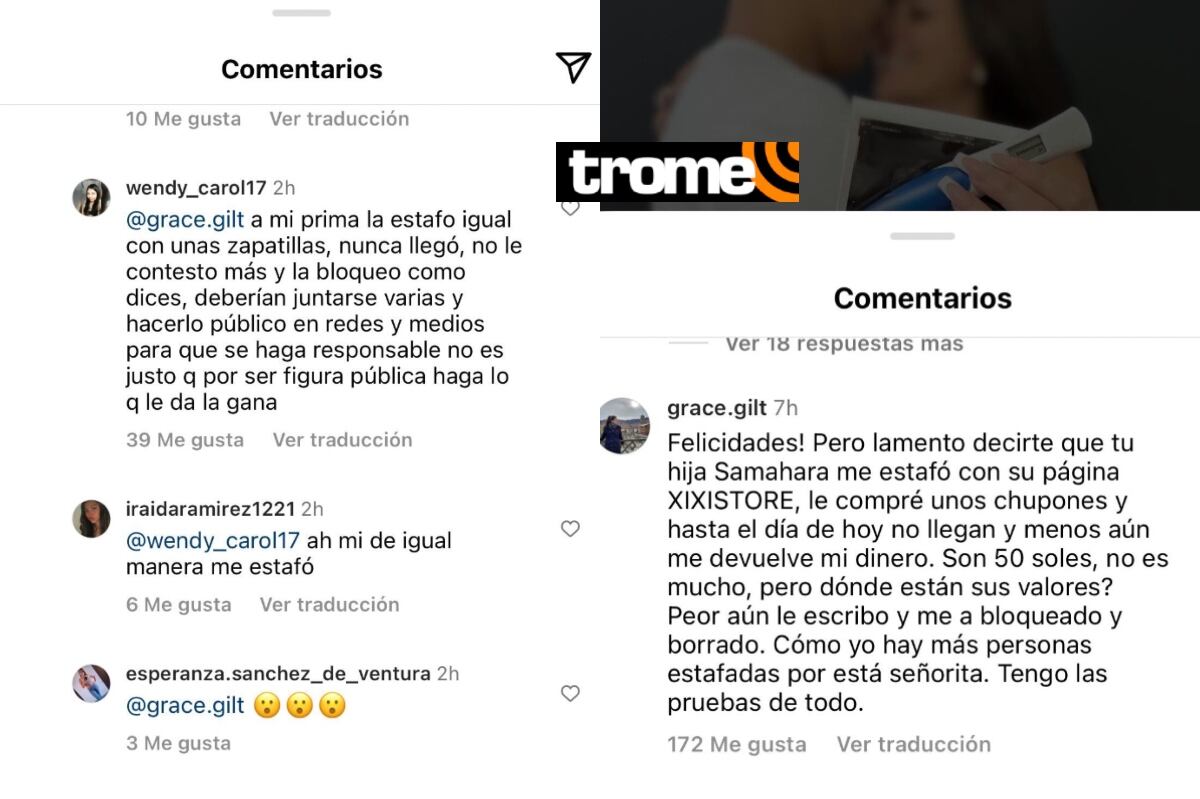Expand Ver 18 respuestas mas
Viewport: 1200px width, 799px height.
(844, 344)
